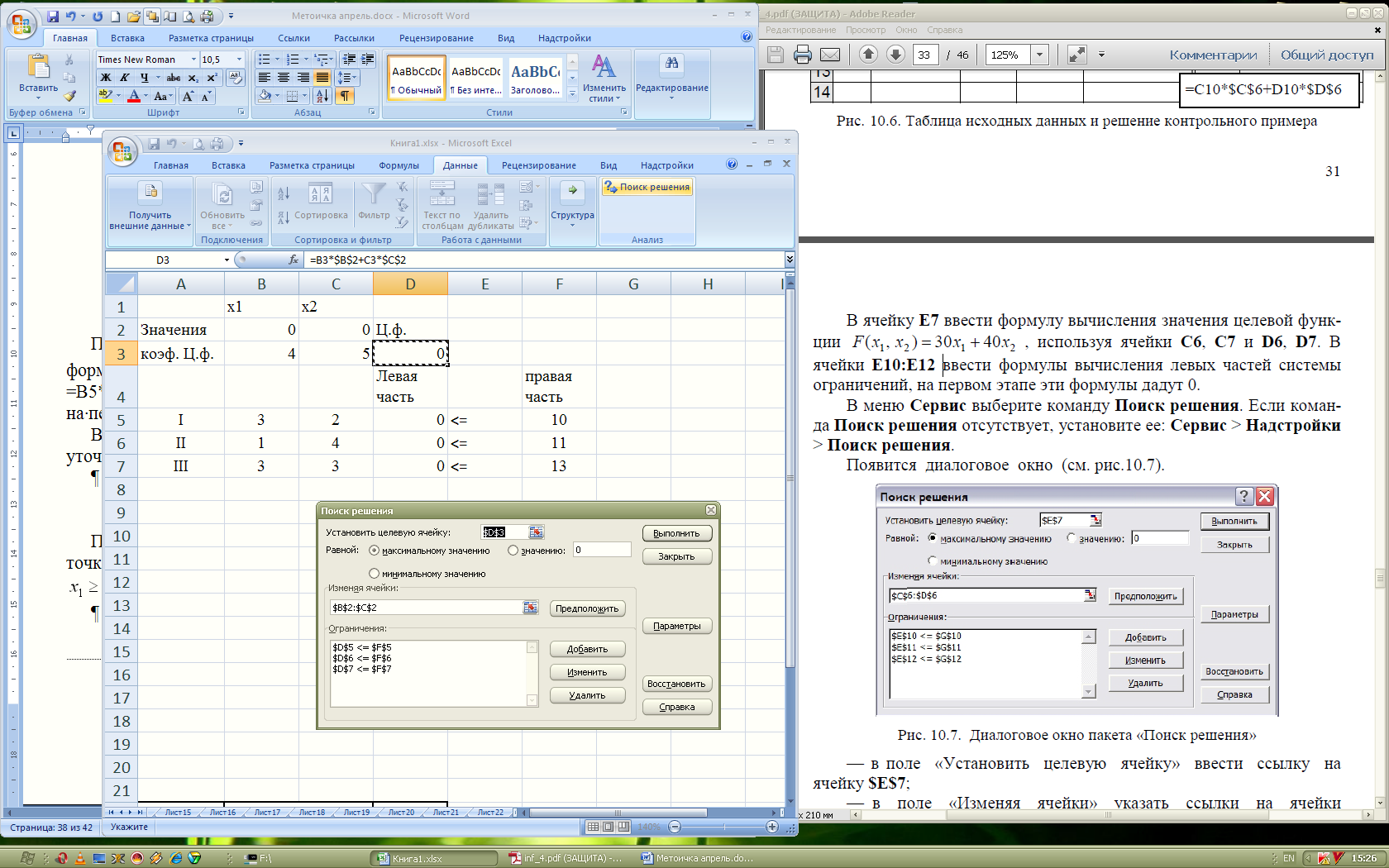Image resolution: width=1389 pixels, height=868 pixels.
Task: Click the fx insert function icon
Action: [294, 260]
